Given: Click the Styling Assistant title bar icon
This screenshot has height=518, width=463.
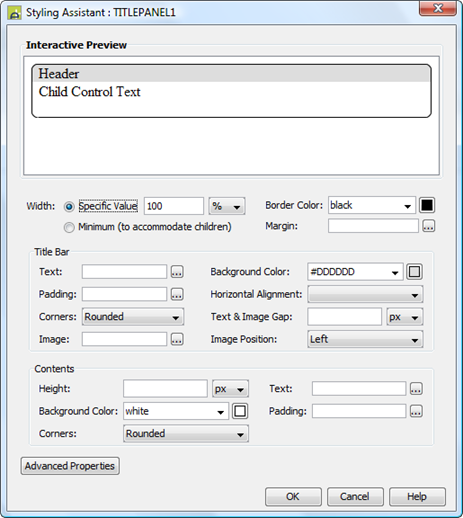Looking at the screenshot, I should (15, 13).
